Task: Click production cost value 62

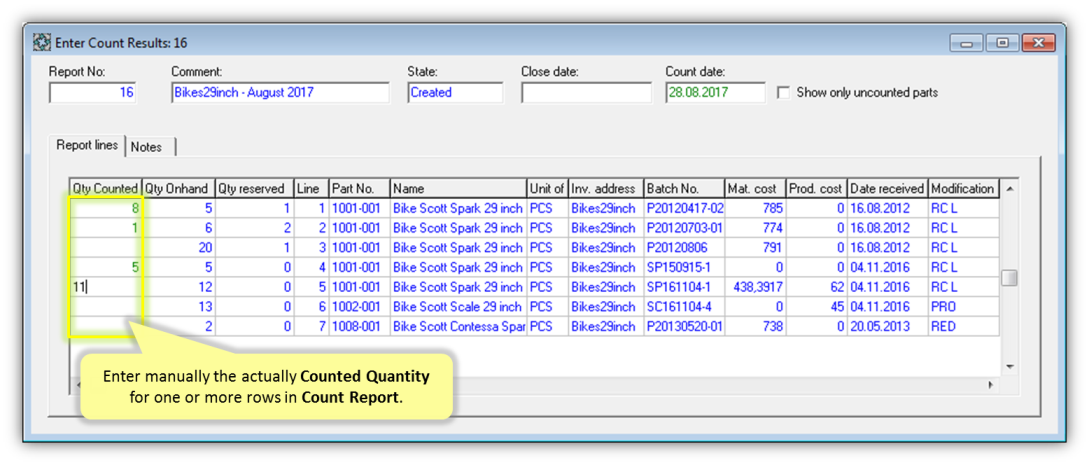Action: click(x=816, y=287)
